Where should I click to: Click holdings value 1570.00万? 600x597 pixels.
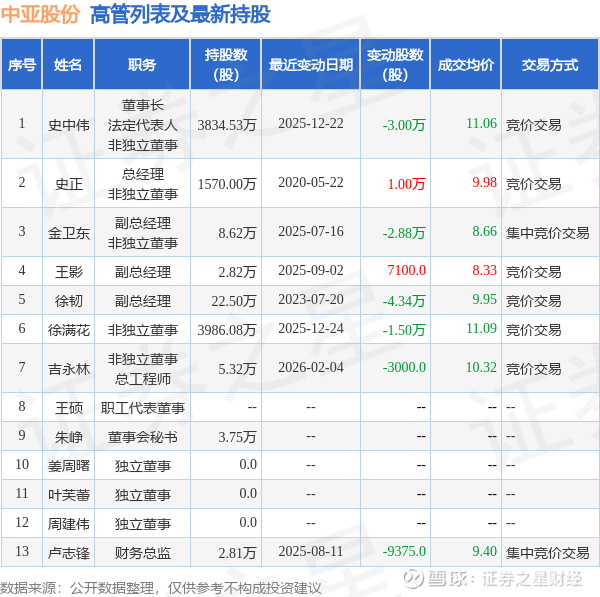[x=227, y=184]
